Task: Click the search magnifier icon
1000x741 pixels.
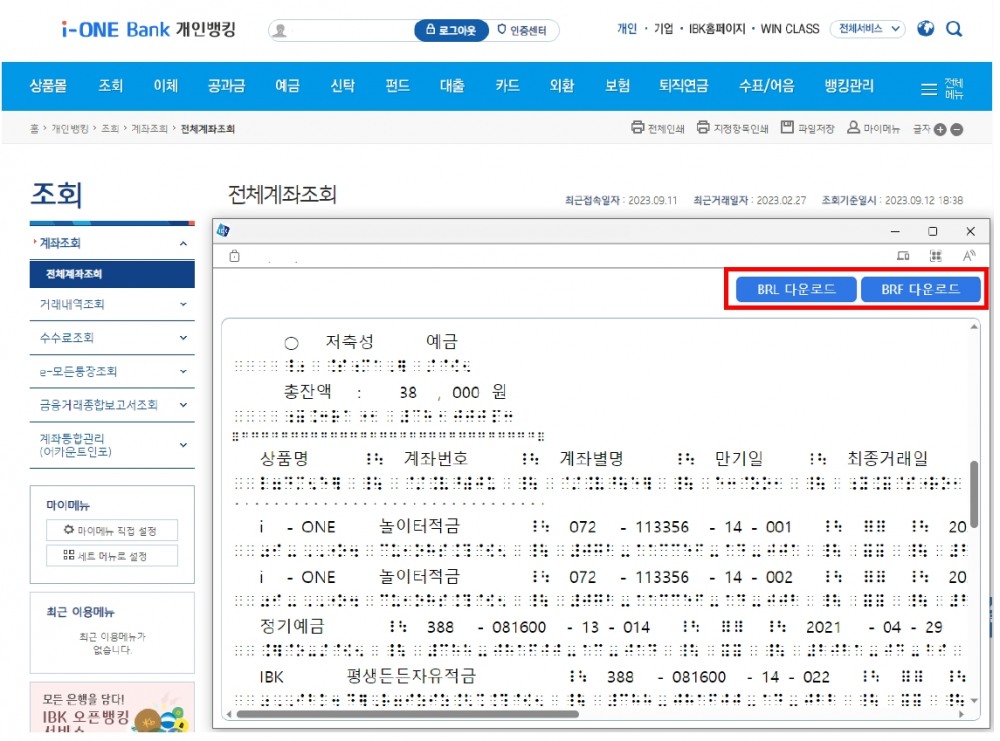Action: tap(954, 29)
